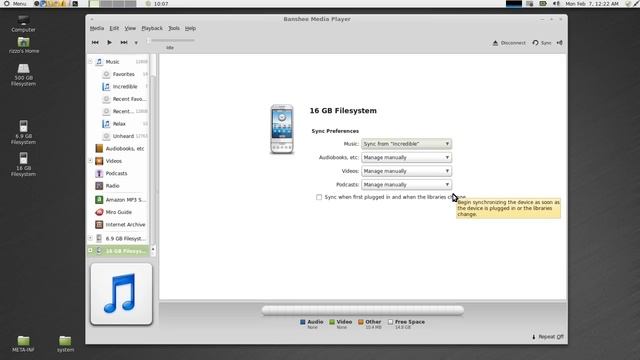The width and height of the screenshot is (640, 360).
Task: Click the Next track button
Action: (124, 42)
